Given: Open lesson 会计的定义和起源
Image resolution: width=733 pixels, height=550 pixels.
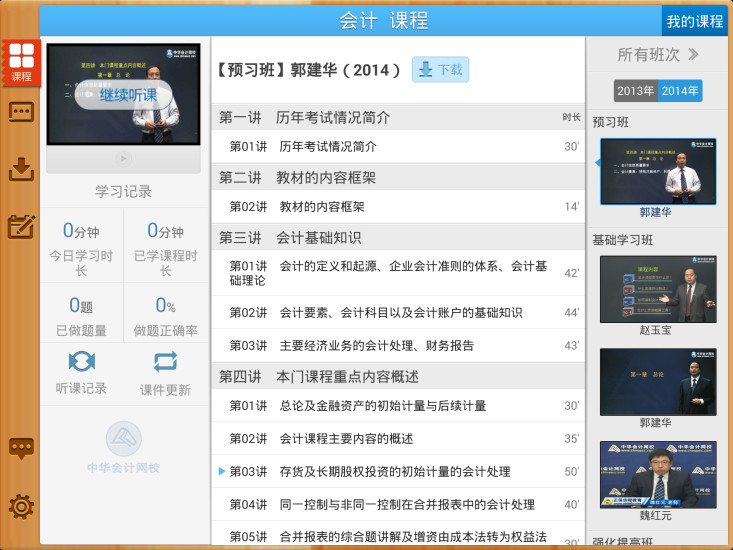Looking at the screenshot, I should tap(398, 273).
